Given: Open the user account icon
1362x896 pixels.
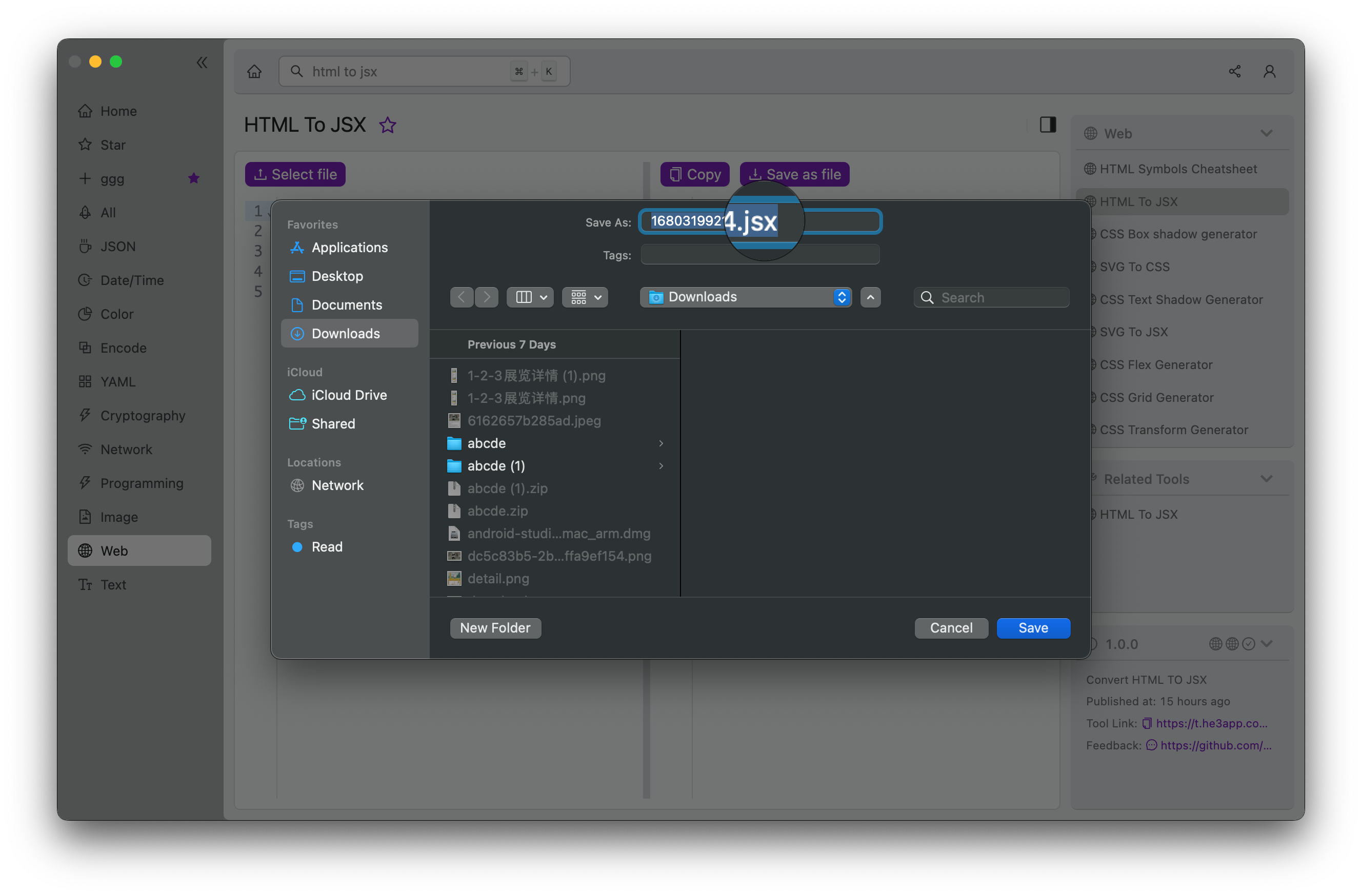Looking at the screenshot, I should [x=1269, y=72].
